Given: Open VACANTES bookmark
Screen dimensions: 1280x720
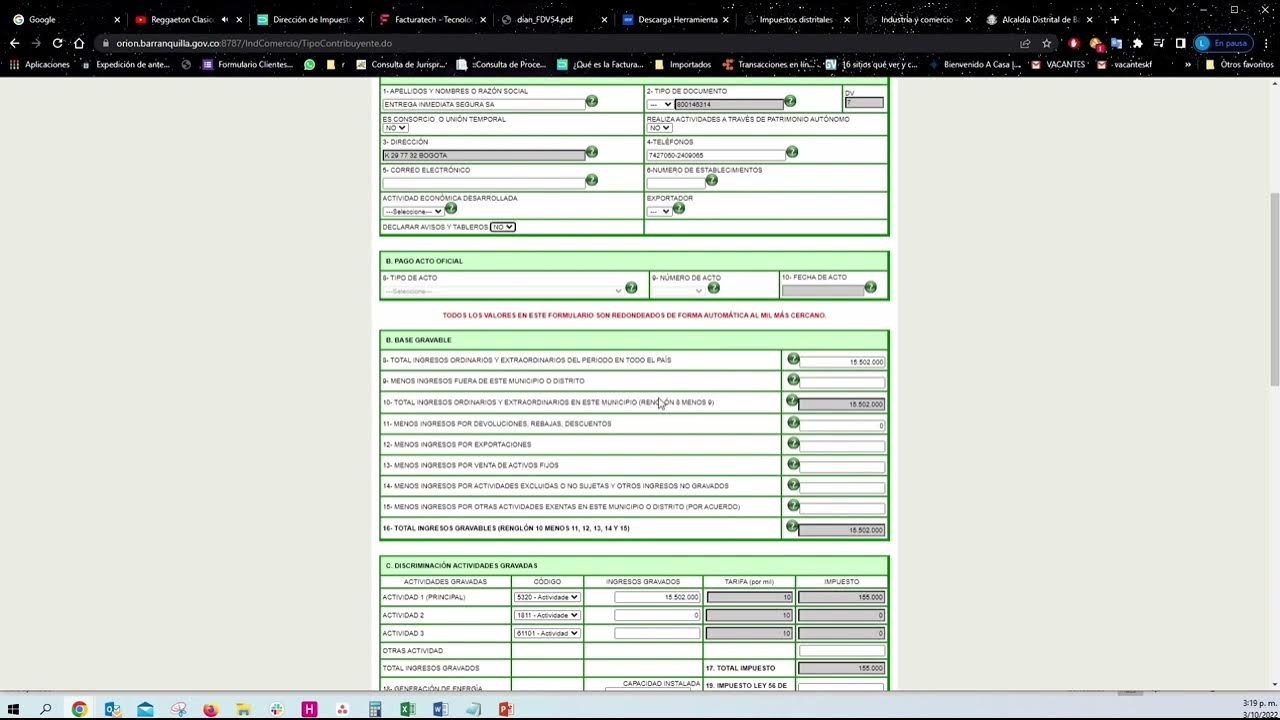Looking at the screenshot, I should coord(1058,64).
